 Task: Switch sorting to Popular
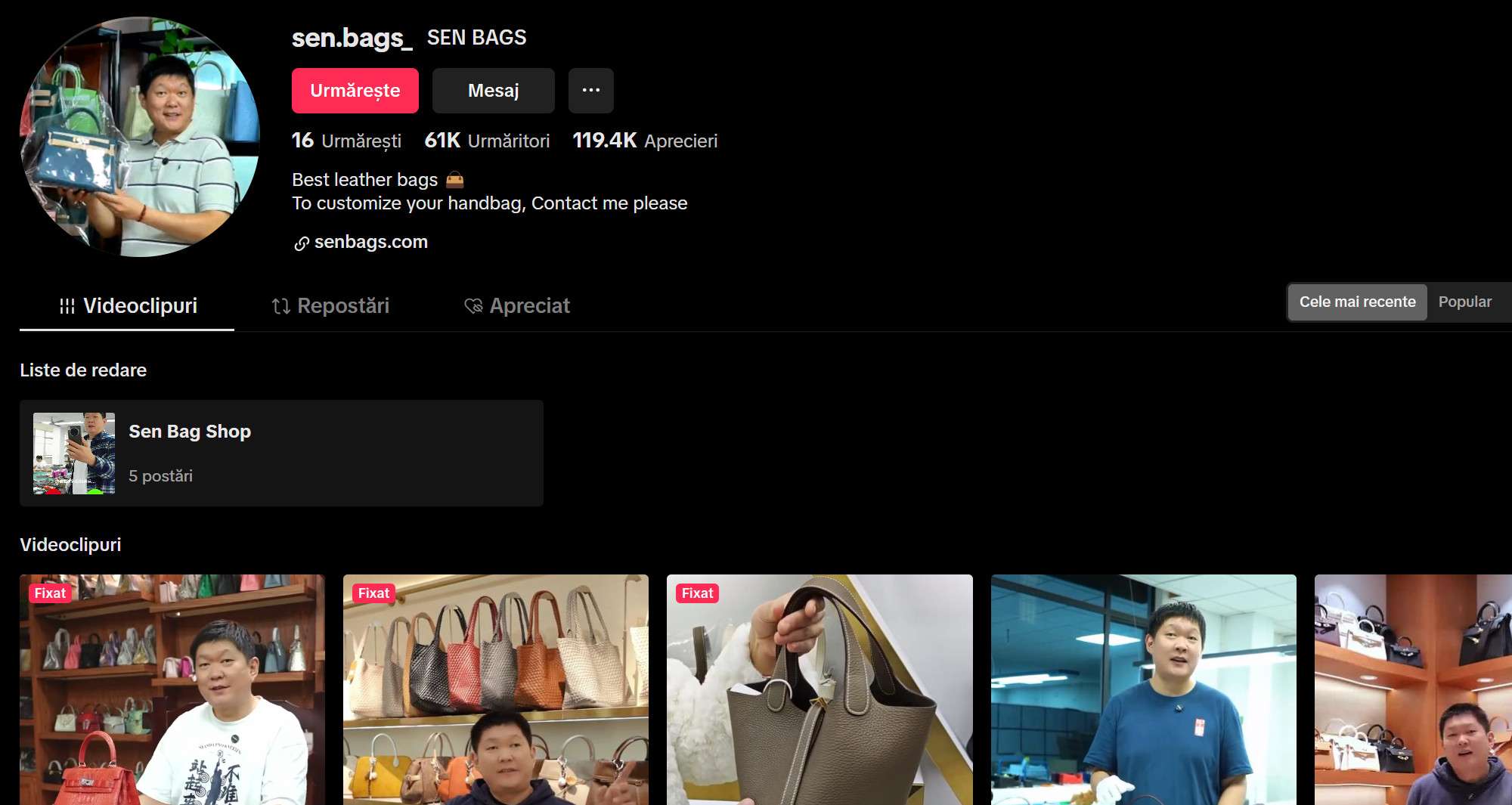(1465, 301)
